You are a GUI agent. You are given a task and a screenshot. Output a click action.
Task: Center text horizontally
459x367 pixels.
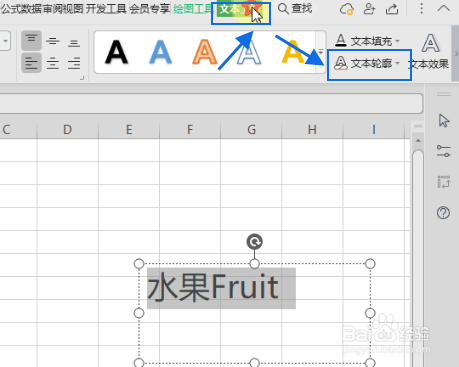(x=53, y=63)
